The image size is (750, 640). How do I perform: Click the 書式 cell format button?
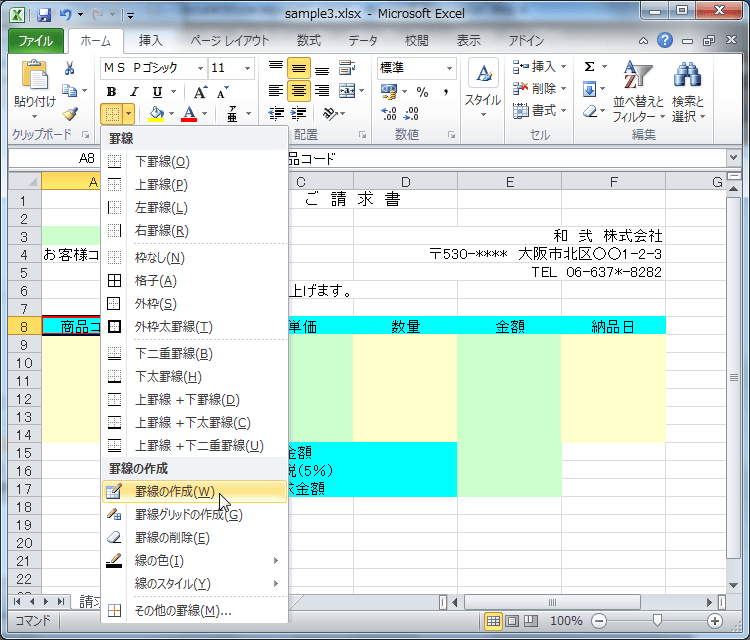(539, 111)
